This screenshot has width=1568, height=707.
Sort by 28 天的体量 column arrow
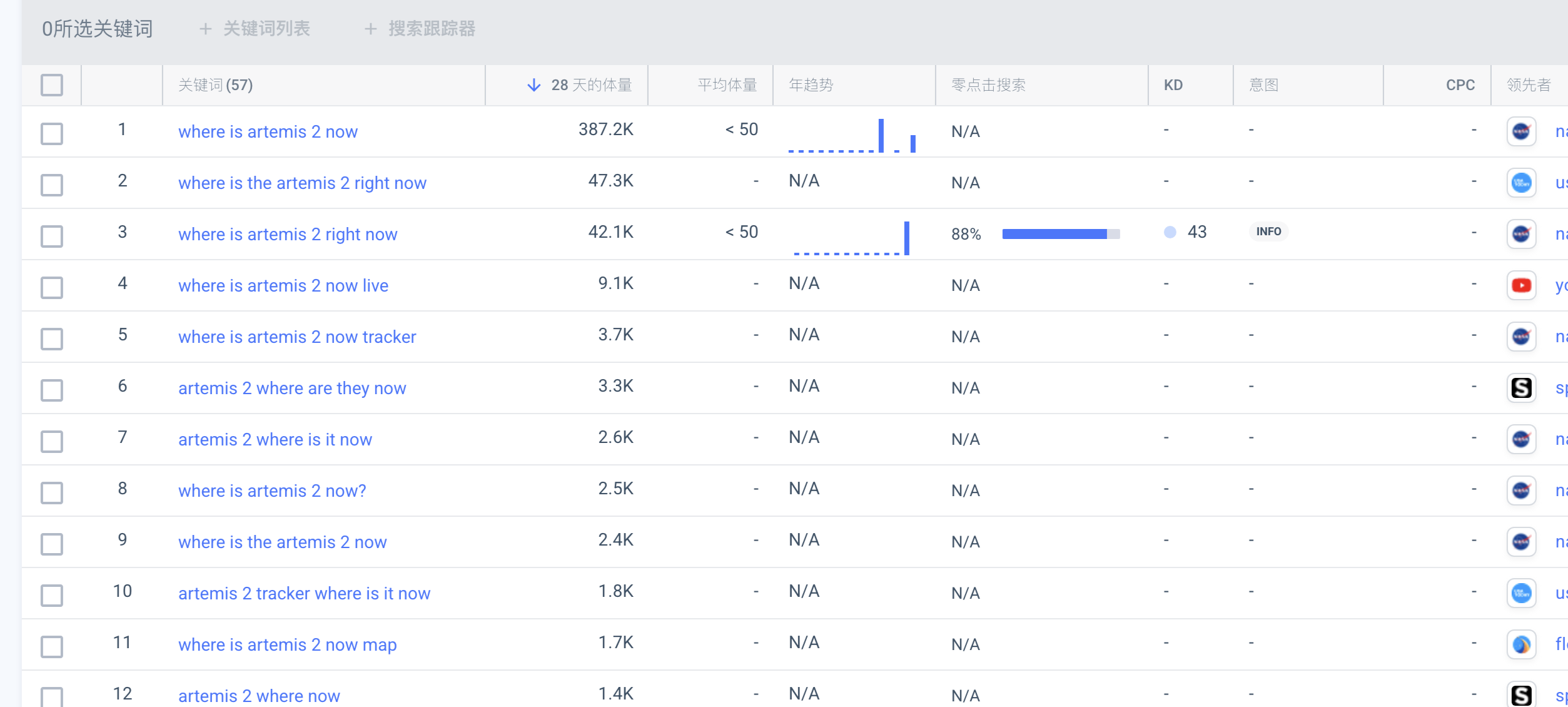pos(534,85)
